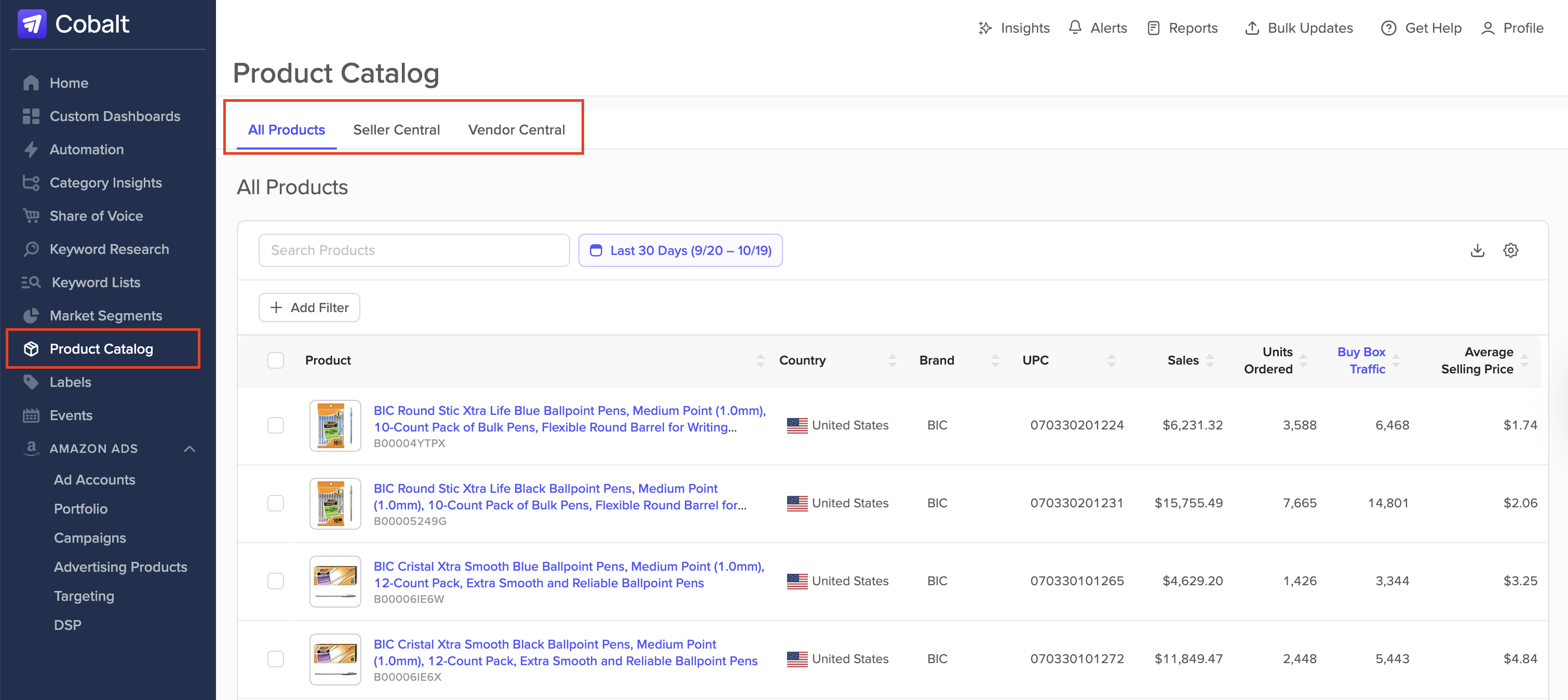Switch to the All Products tab
1568x700 pixels.
coord(286,130)
